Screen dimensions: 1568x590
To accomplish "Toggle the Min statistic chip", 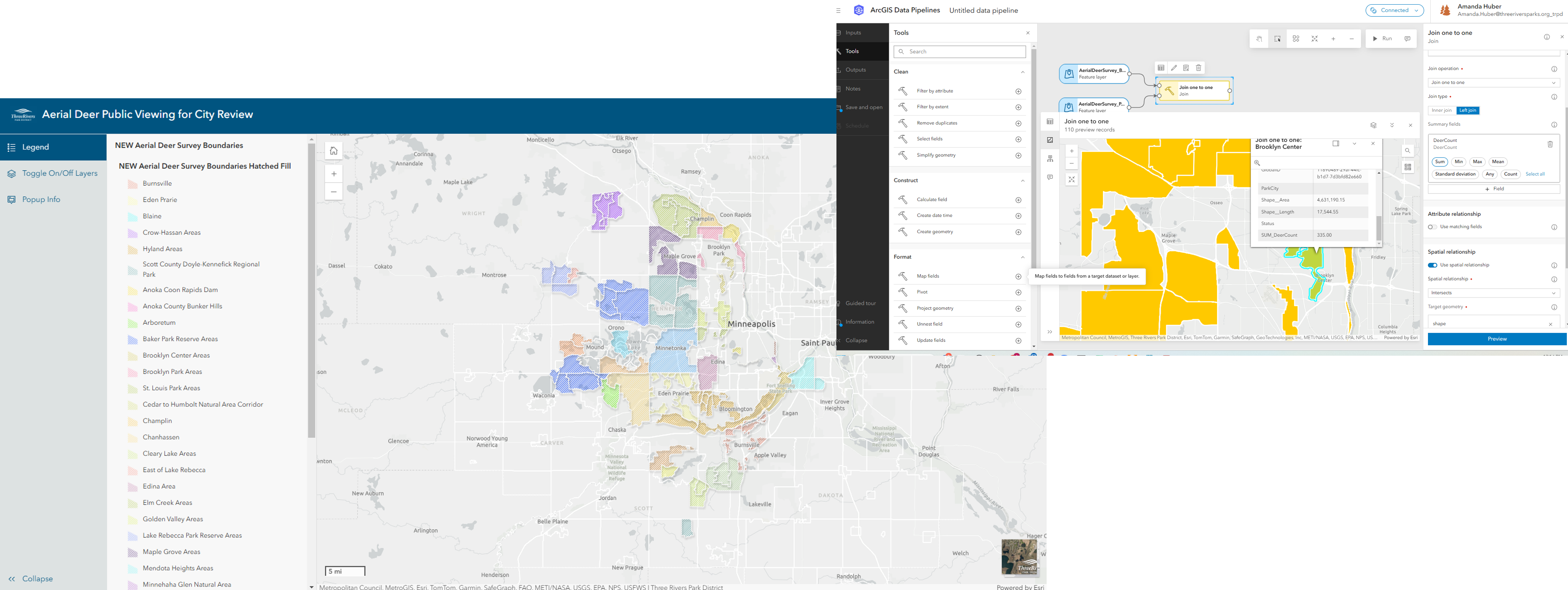I will pos(1458,162).
